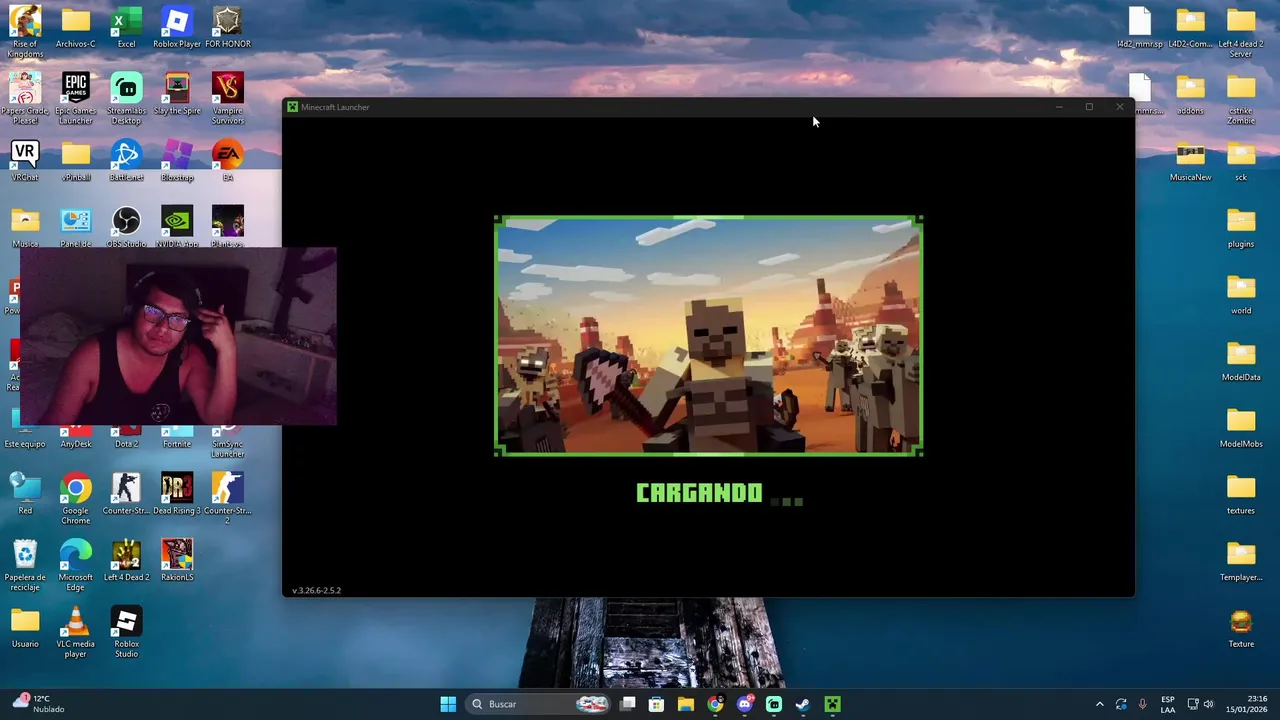
Task: Click the launcher version text v.3.26.6-2.5.2
Action: 317,590
